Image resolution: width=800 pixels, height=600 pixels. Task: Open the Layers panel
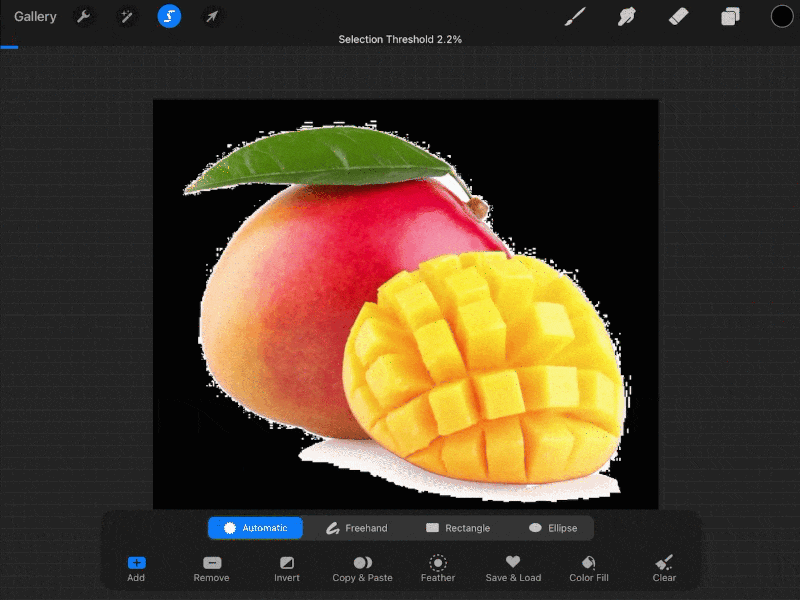point(730,16)
